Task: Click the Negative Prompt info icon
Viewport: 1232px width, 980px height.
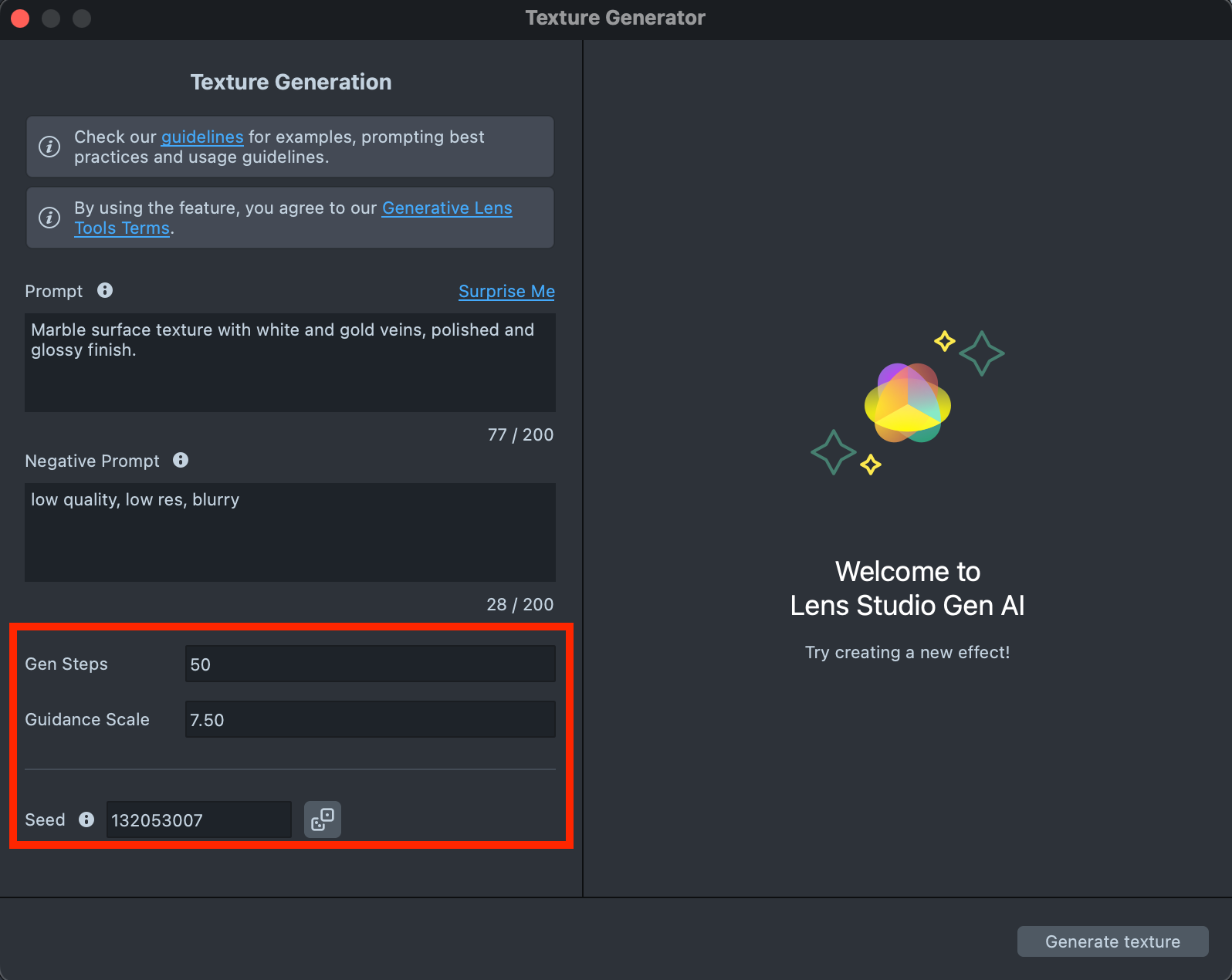Action: 181,460
